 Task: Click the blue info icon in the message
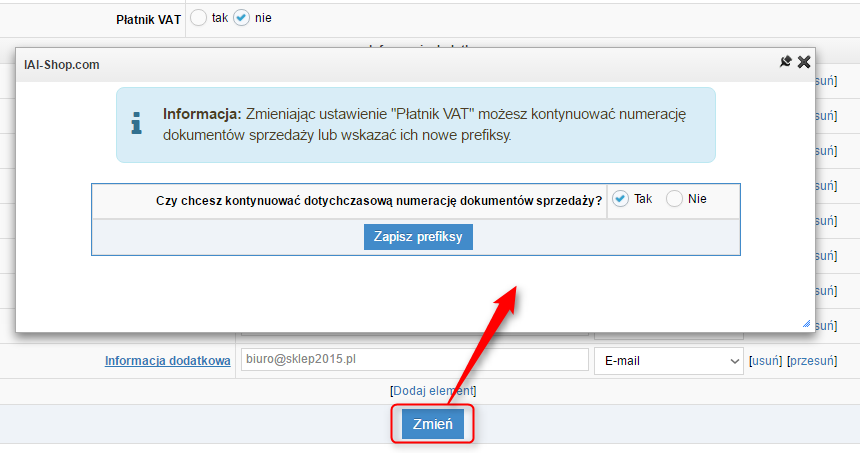click(x=137, y=123)
